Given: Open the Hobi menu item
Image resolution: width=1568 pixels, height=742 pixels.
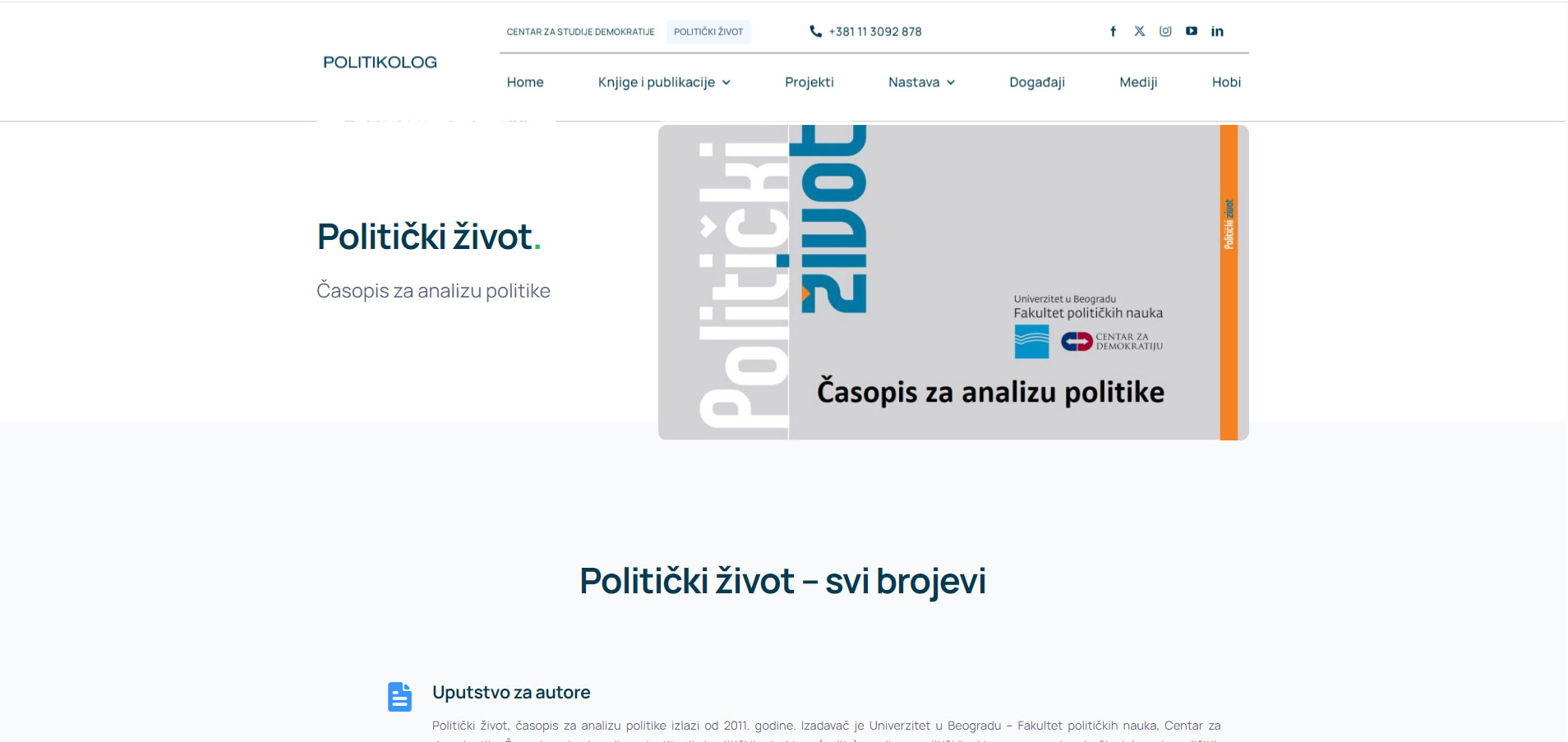Looking at the screenshot, I should click(x=1226, y=82).
